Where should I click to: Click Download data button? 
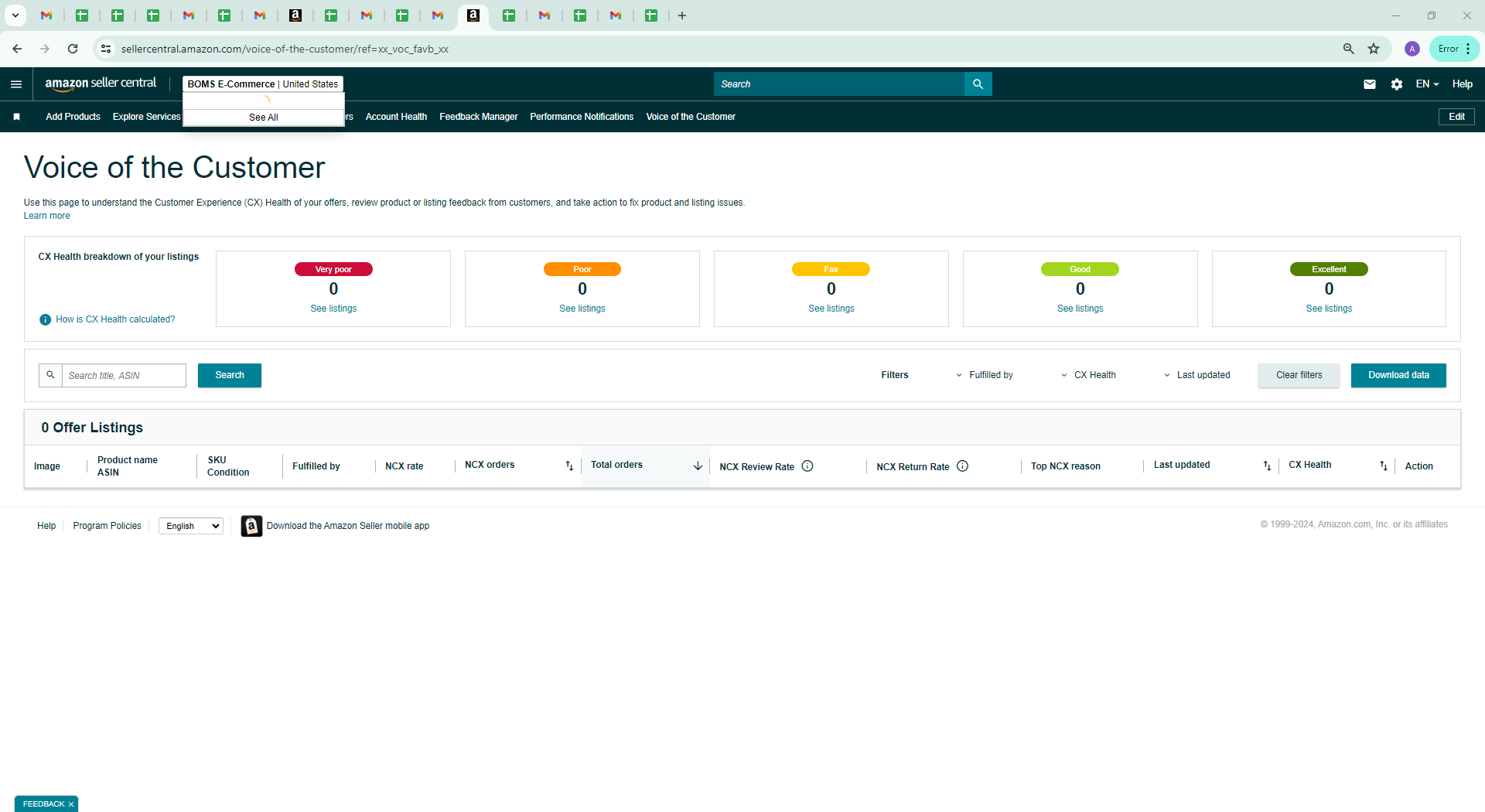tap(1398, 375)
